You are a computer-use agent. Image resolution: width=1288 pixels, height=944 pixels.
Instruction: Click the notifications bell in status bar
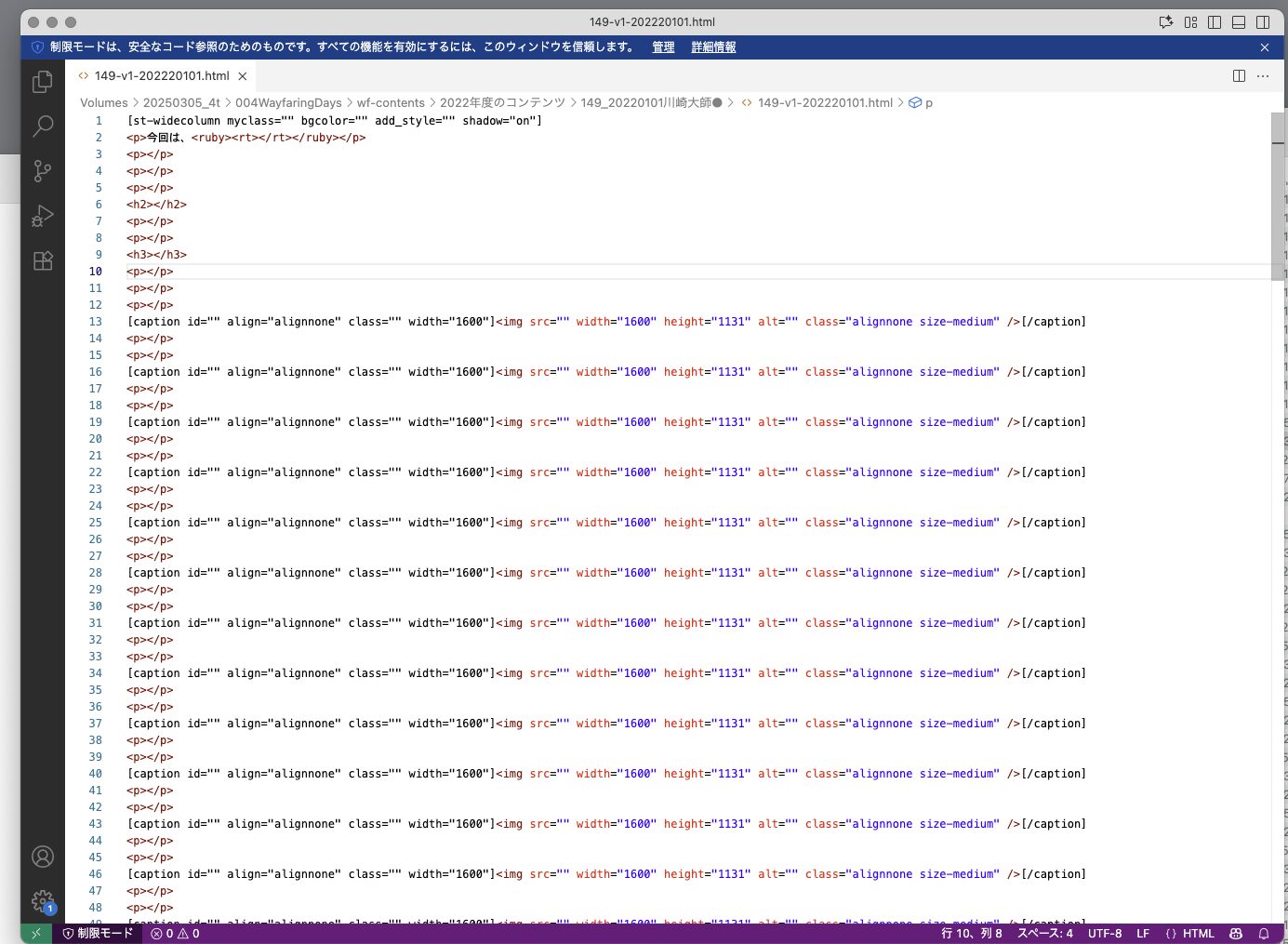tap(1264, 934)
